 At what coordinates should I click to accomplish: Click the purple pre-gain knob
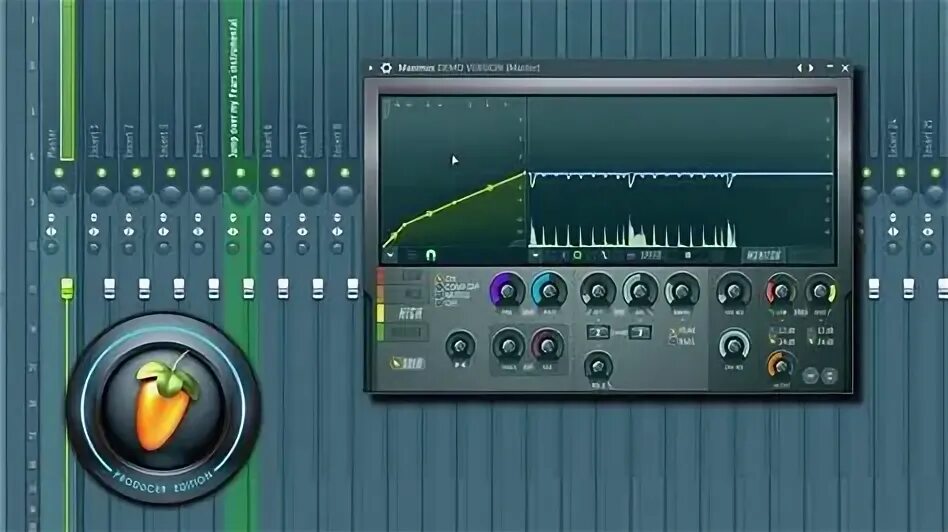click(507, 291)
